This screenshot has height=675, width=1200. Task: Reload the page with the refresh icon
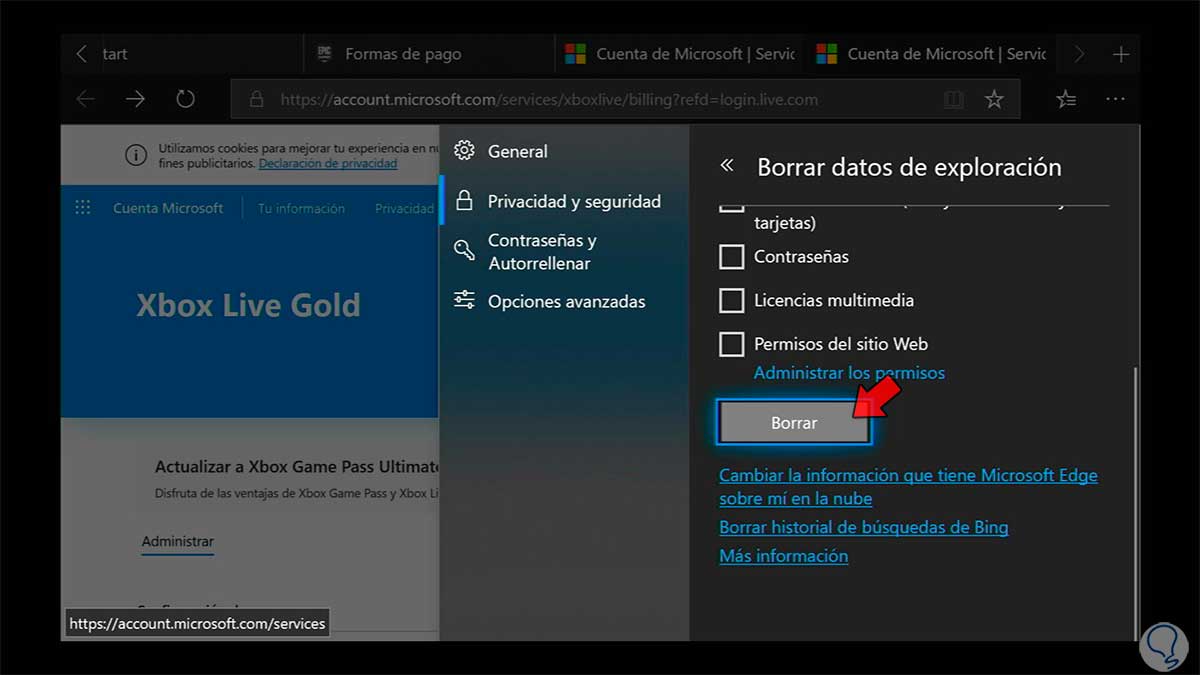185,99
